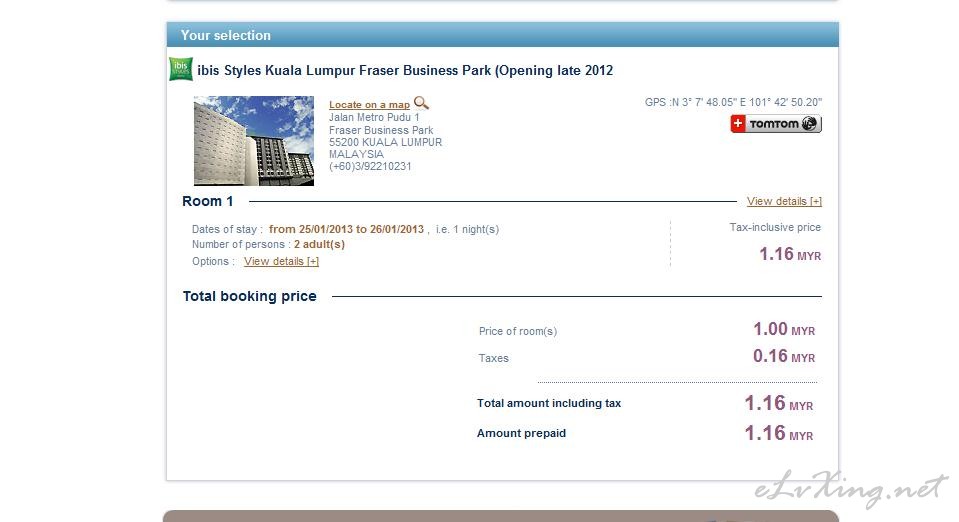Click the phone number (+60)3/92210231

point(370,166)
